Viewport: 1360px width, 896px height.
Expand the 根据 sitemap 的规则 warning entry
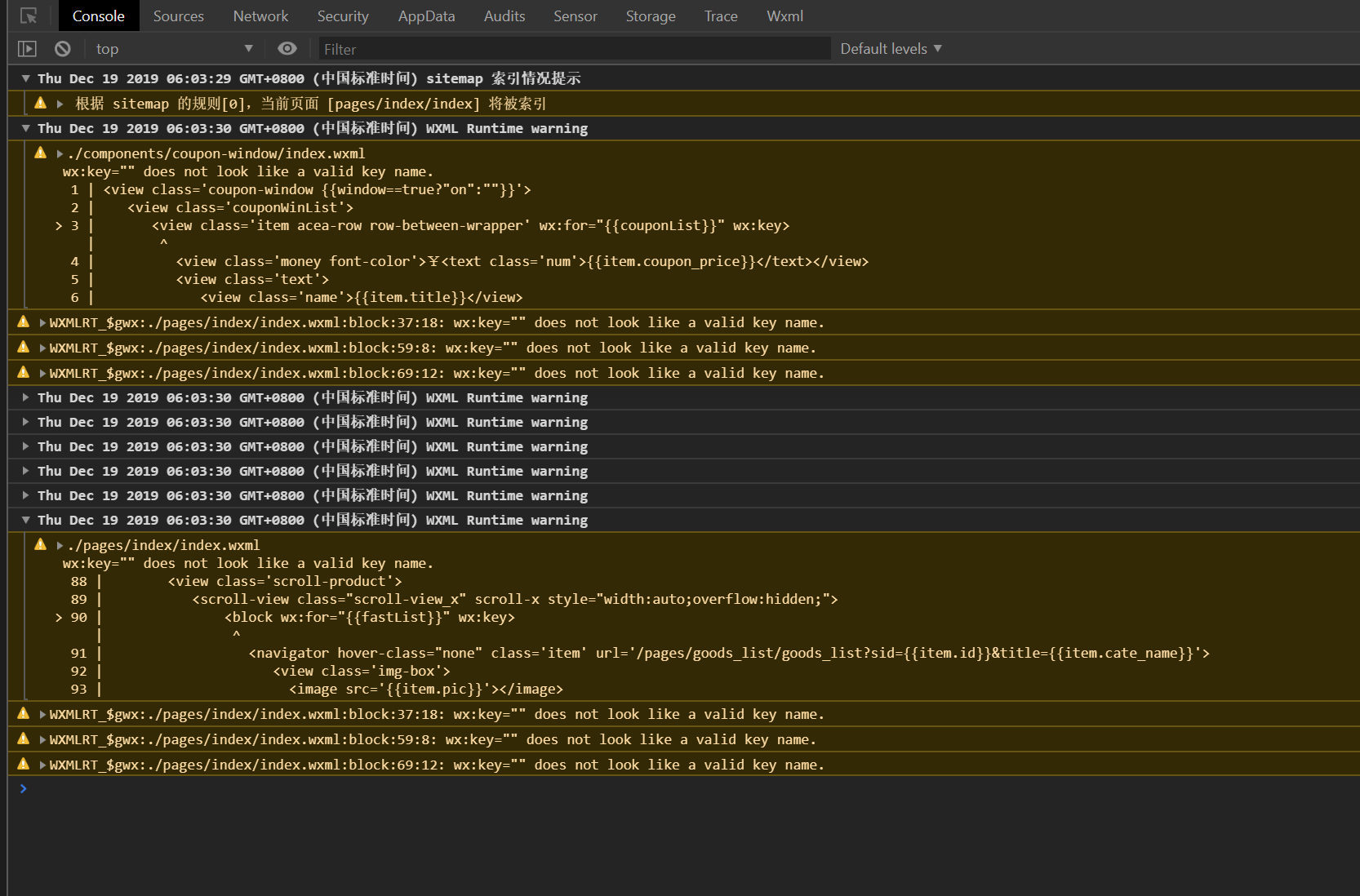pyautogui.click(x=60, y=104)
